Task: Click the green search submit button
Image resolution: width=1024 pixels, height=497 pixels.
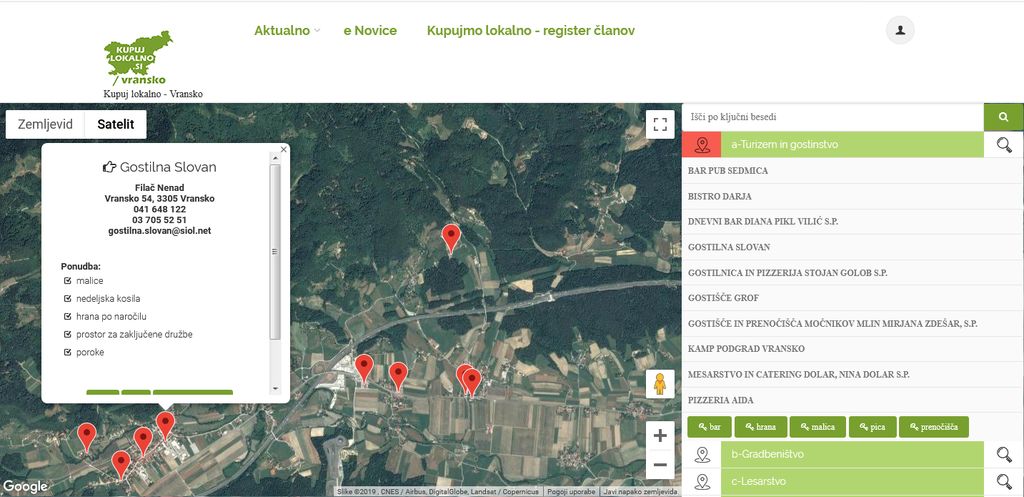Action: pyautogui.click(x=1003, y=116)
